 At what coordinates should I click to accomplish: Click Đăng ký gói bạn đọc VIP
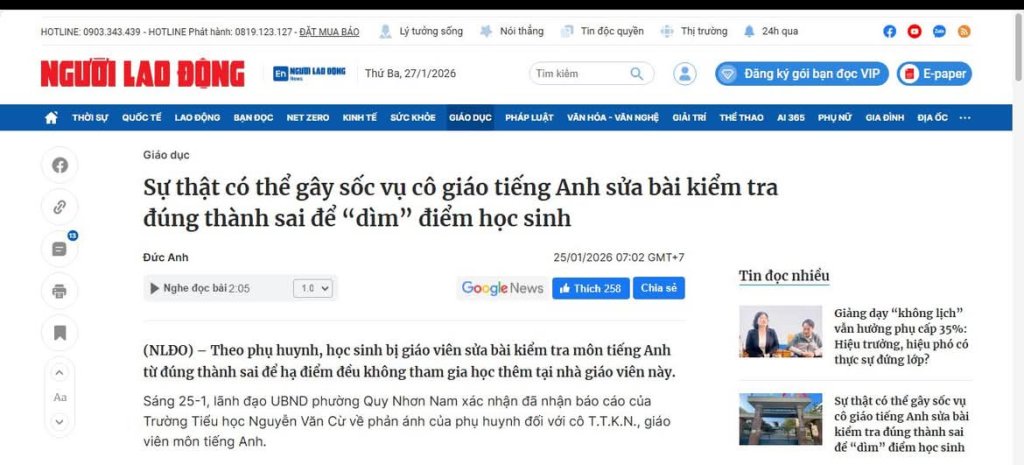pos(801,73)
